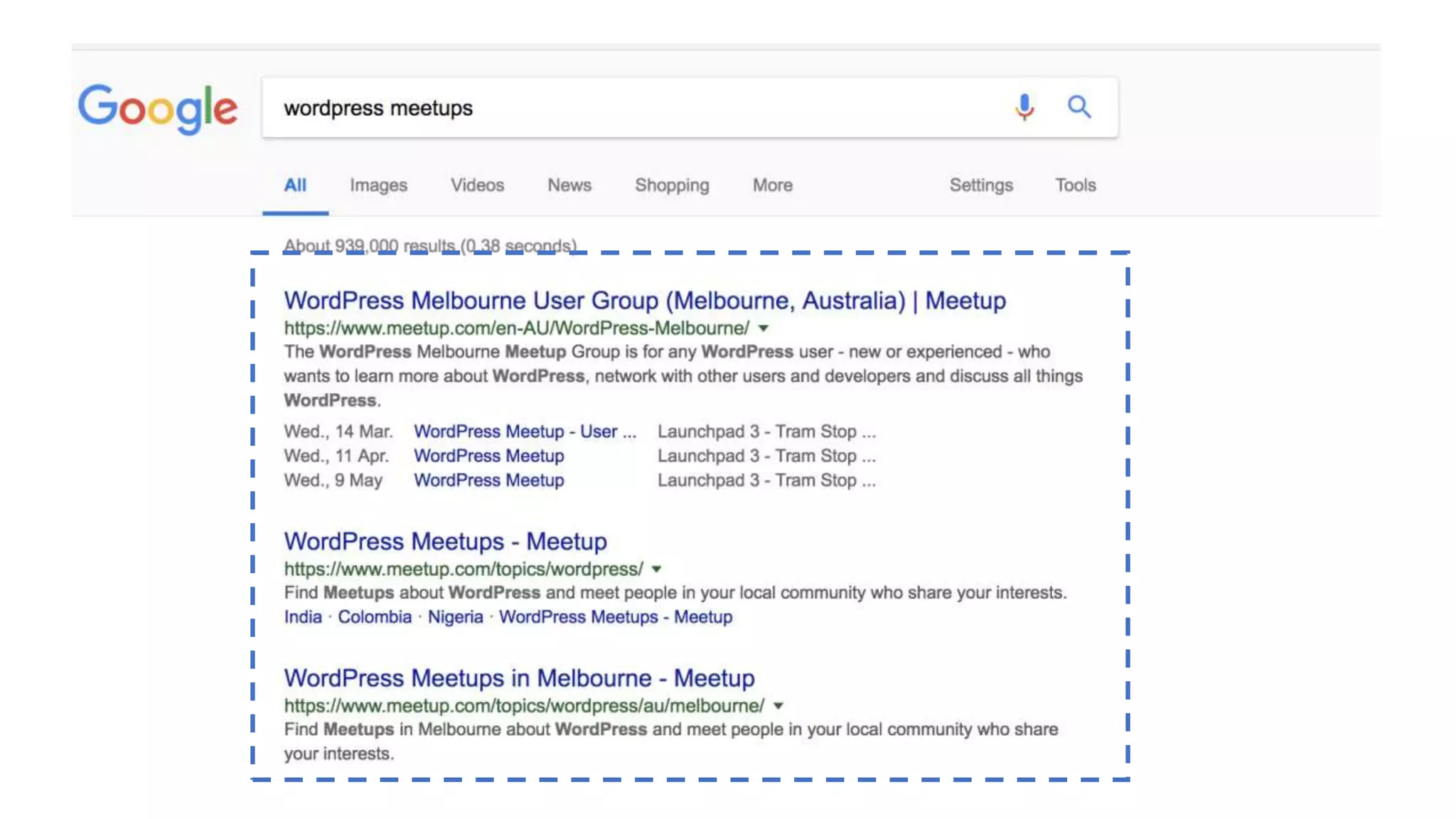1456x819 pixels.
Task: Open the WordPress Meetups in Melbourne result
Action: [x=519, y=678]
